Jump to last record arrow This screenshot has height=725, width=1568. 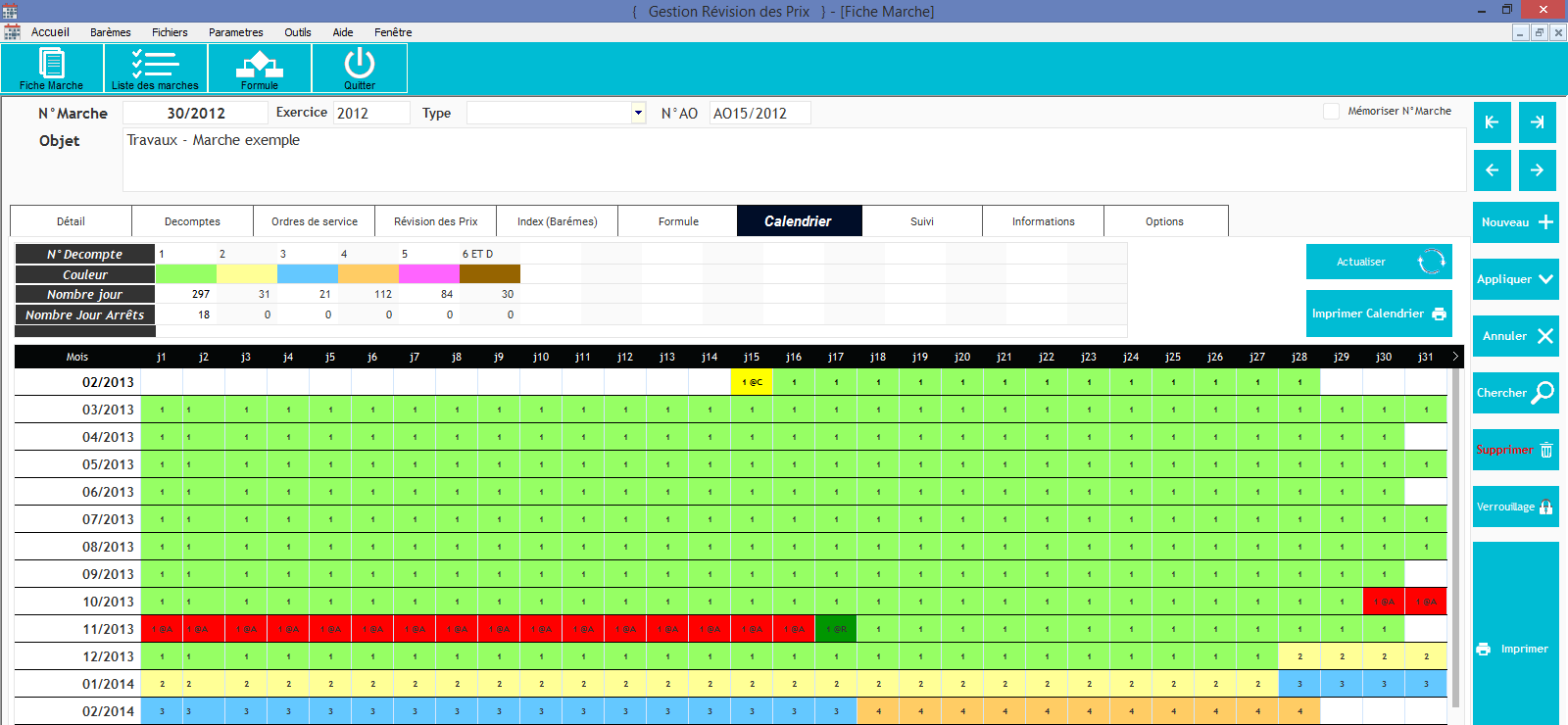(x=1538, y=122)
